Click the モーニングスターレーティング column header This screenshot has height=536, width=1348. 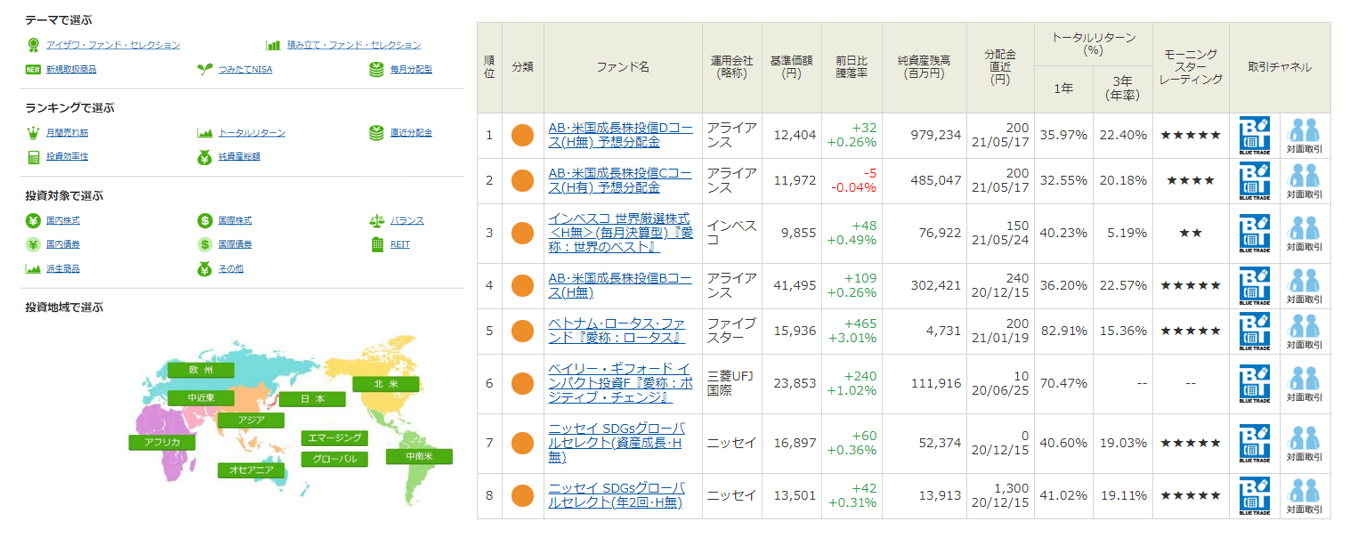click(x=1191, y=67)
